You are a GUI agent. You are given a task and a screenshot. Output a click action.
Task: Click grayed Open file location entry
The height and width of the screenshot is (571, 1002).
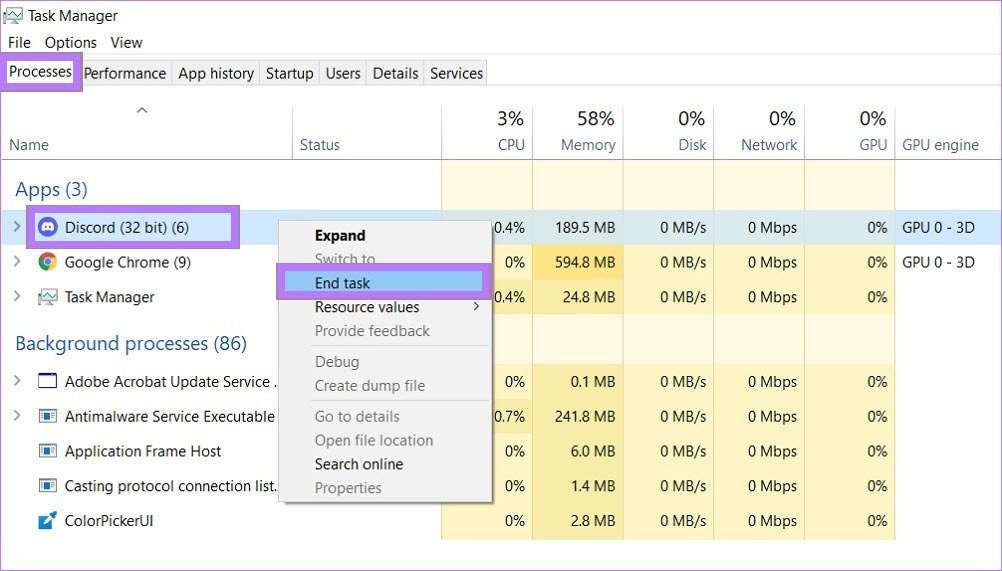coord(385,440)
